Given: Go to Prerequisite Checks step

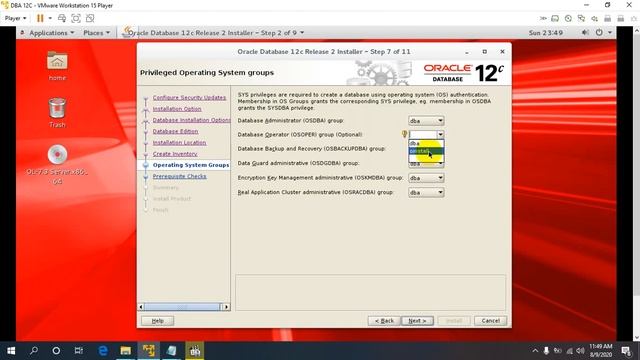Looking at the screenshot, I should (x=179, y=176).
